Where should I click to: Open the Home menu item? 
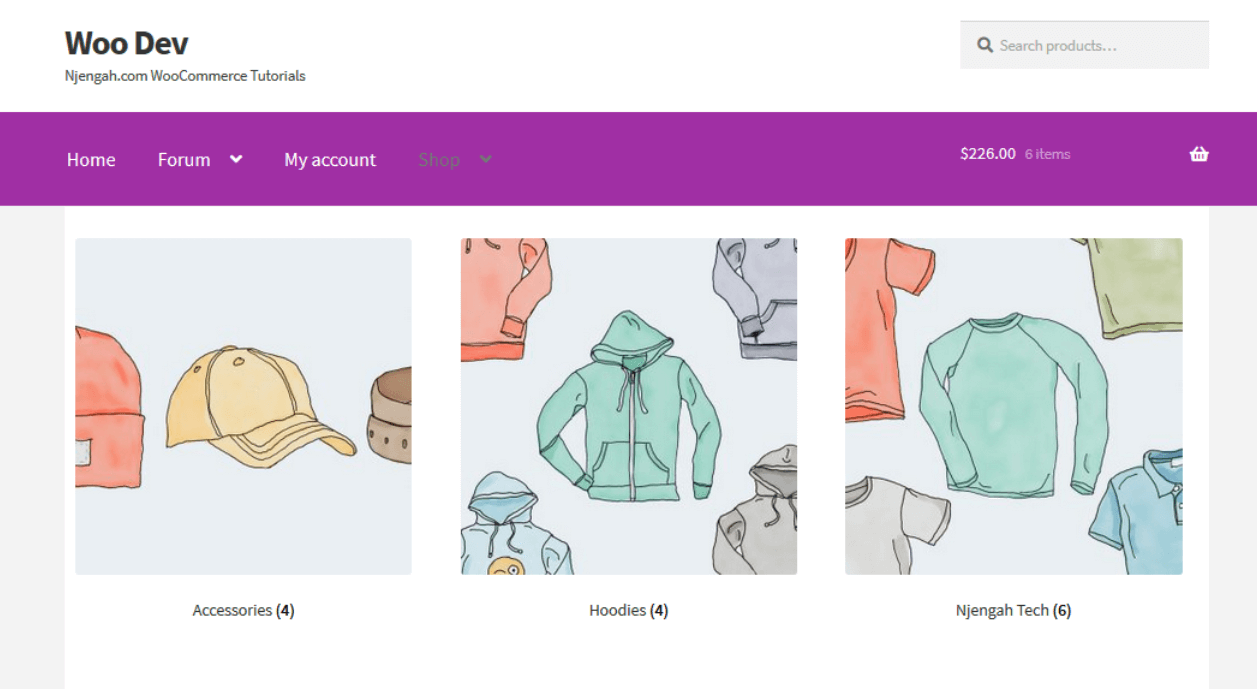point(91,160)
